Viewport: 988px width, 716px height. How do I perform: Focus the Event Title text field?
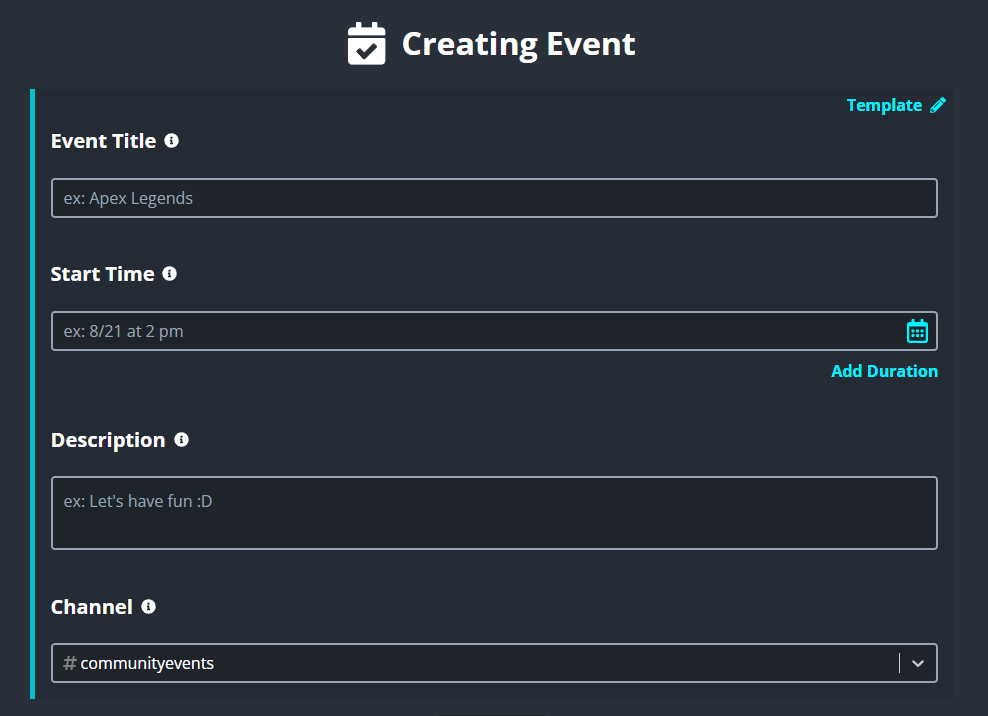tap(494, 198)
